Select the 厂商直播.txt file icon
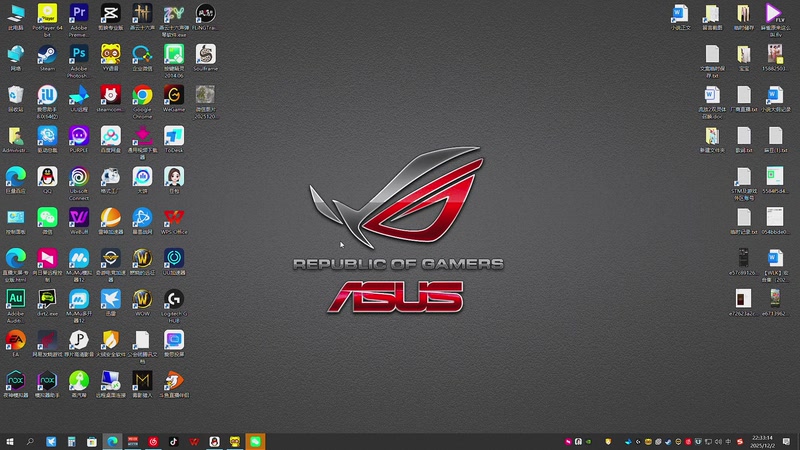 point(743,98)
